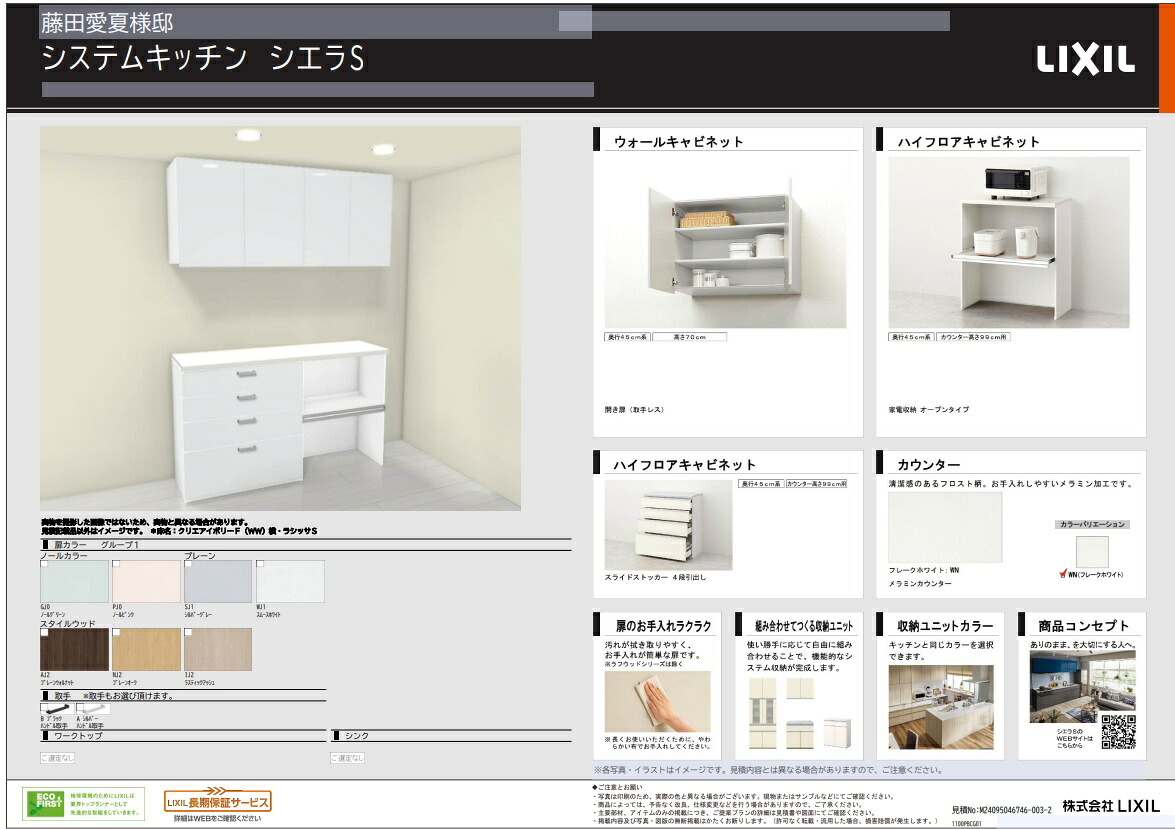Click the 商品コンセプト heading
Screen dimensions: 1175x829
click(1084, 626)
